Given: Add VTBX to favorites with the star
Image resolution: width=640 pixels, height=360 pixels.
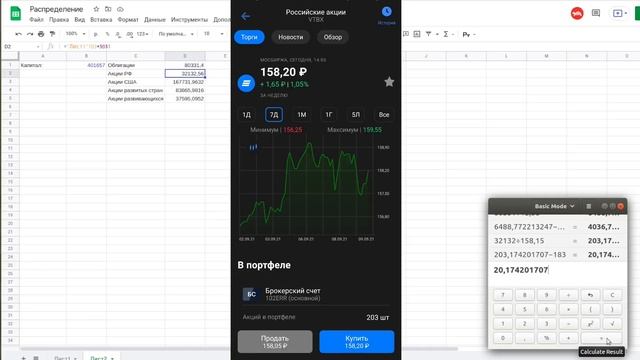Looking at the screenshot, I should pos(389,82).
